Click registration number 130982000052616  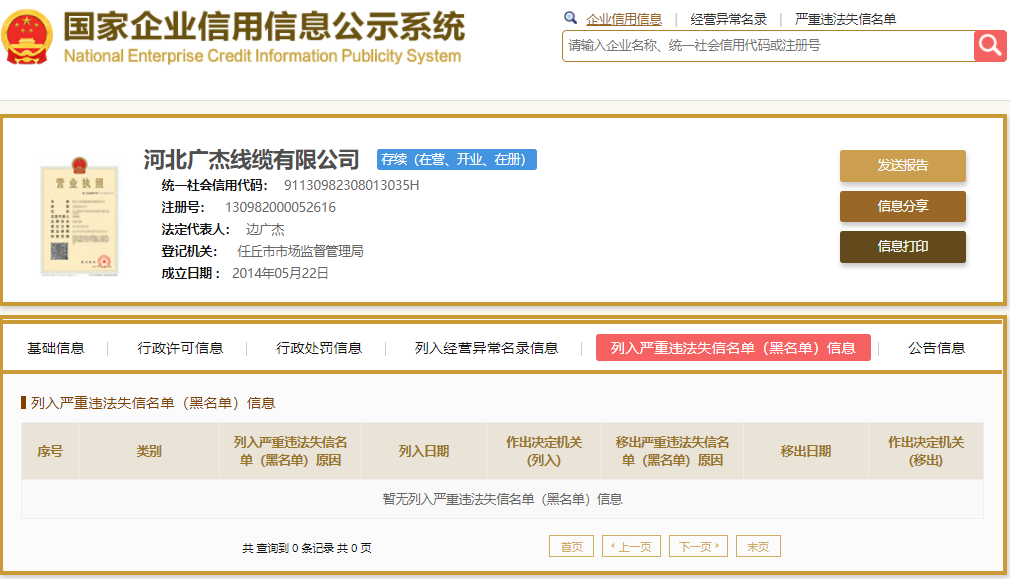click(x=280, y=207)
